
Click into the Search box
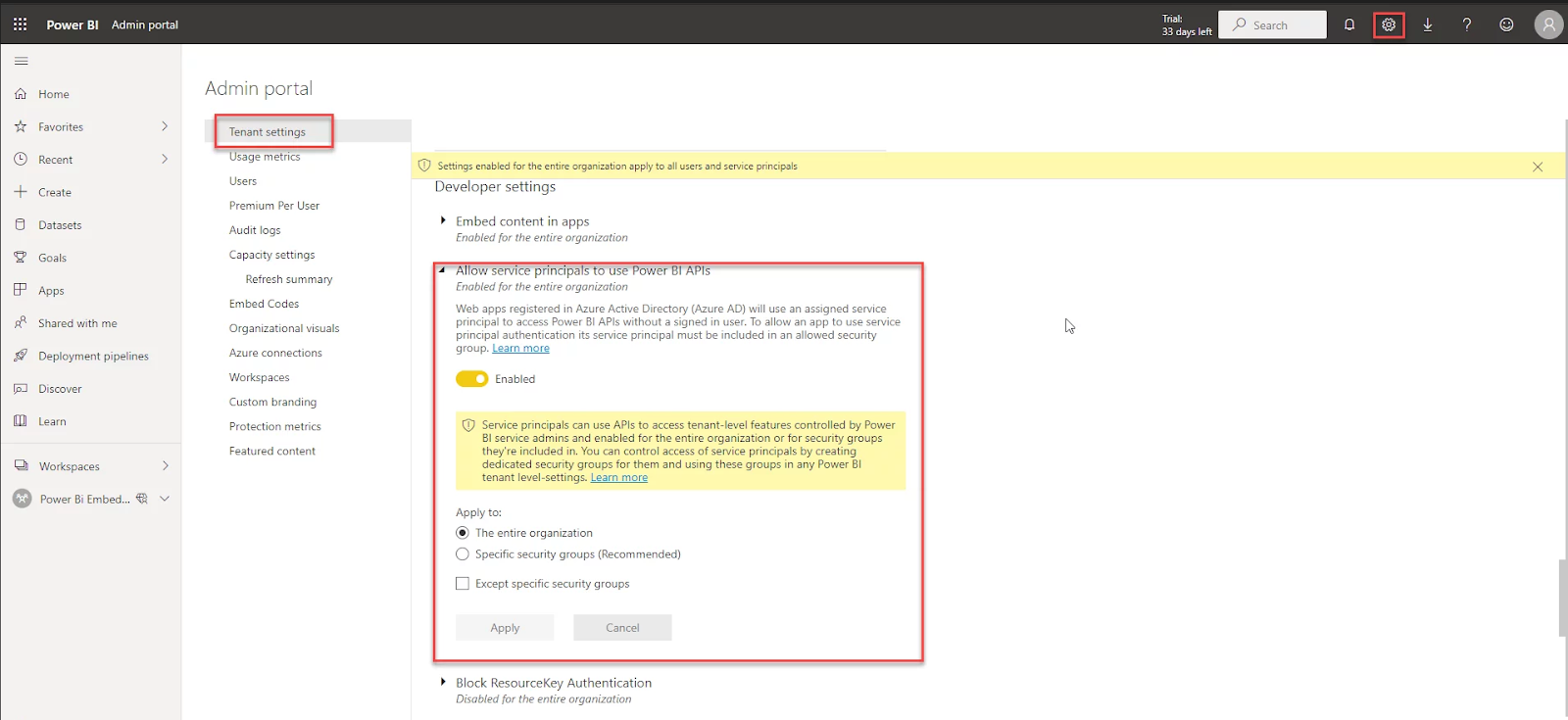pyautogui.click(x=1272, y=24)
